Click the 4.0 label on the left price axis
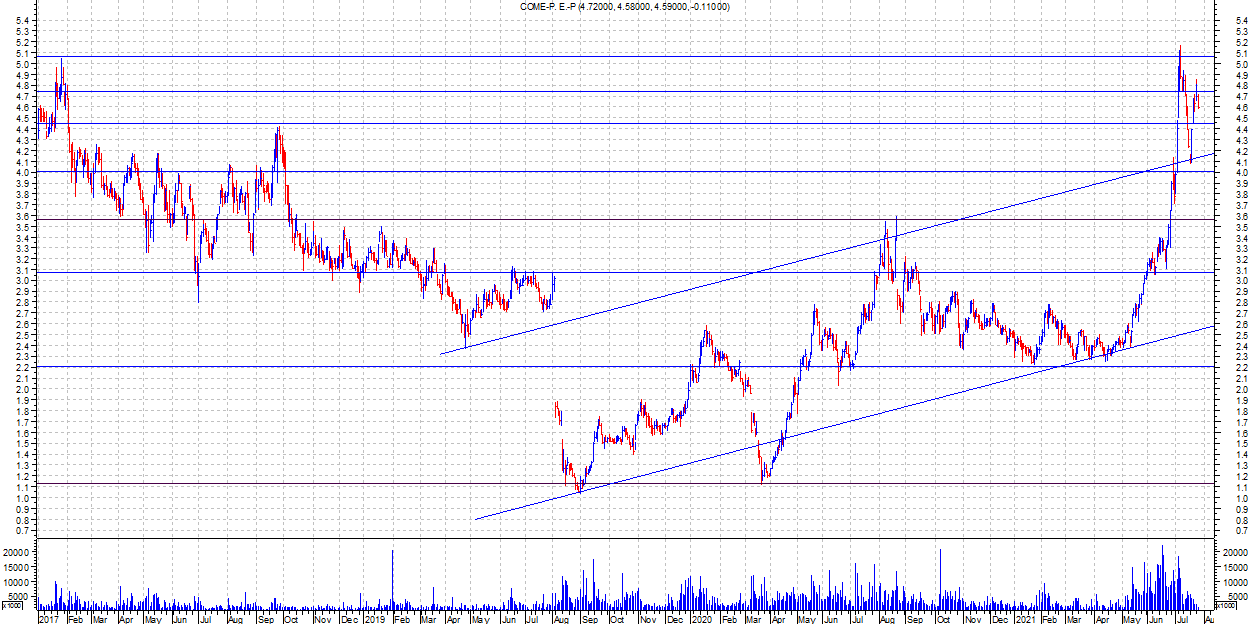The width and height of the screenshot is (1250, 624). (x=24, y=173)
